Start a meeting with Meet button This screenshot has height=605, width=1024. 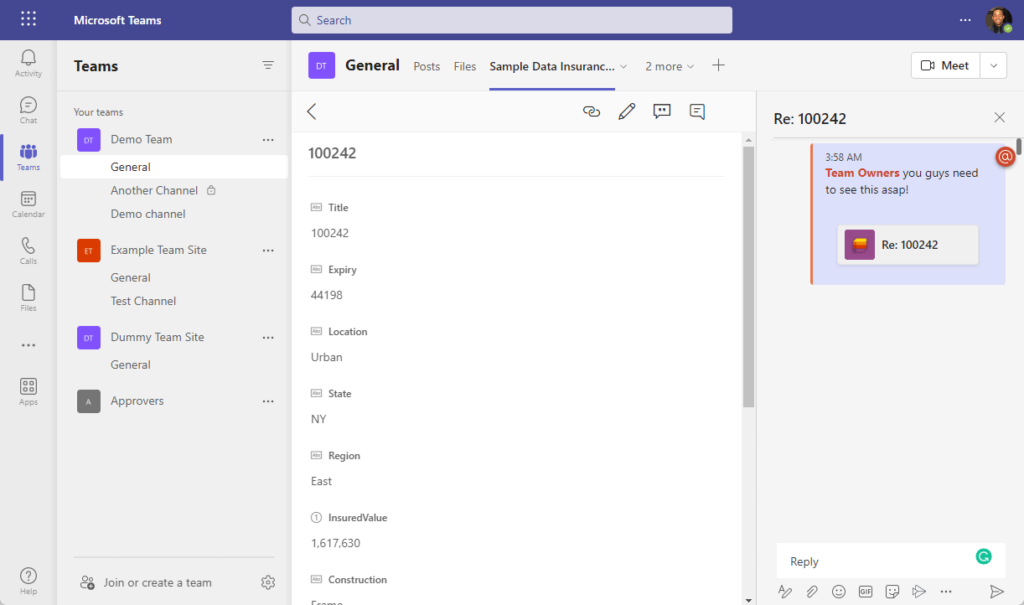tap(945, 65)
